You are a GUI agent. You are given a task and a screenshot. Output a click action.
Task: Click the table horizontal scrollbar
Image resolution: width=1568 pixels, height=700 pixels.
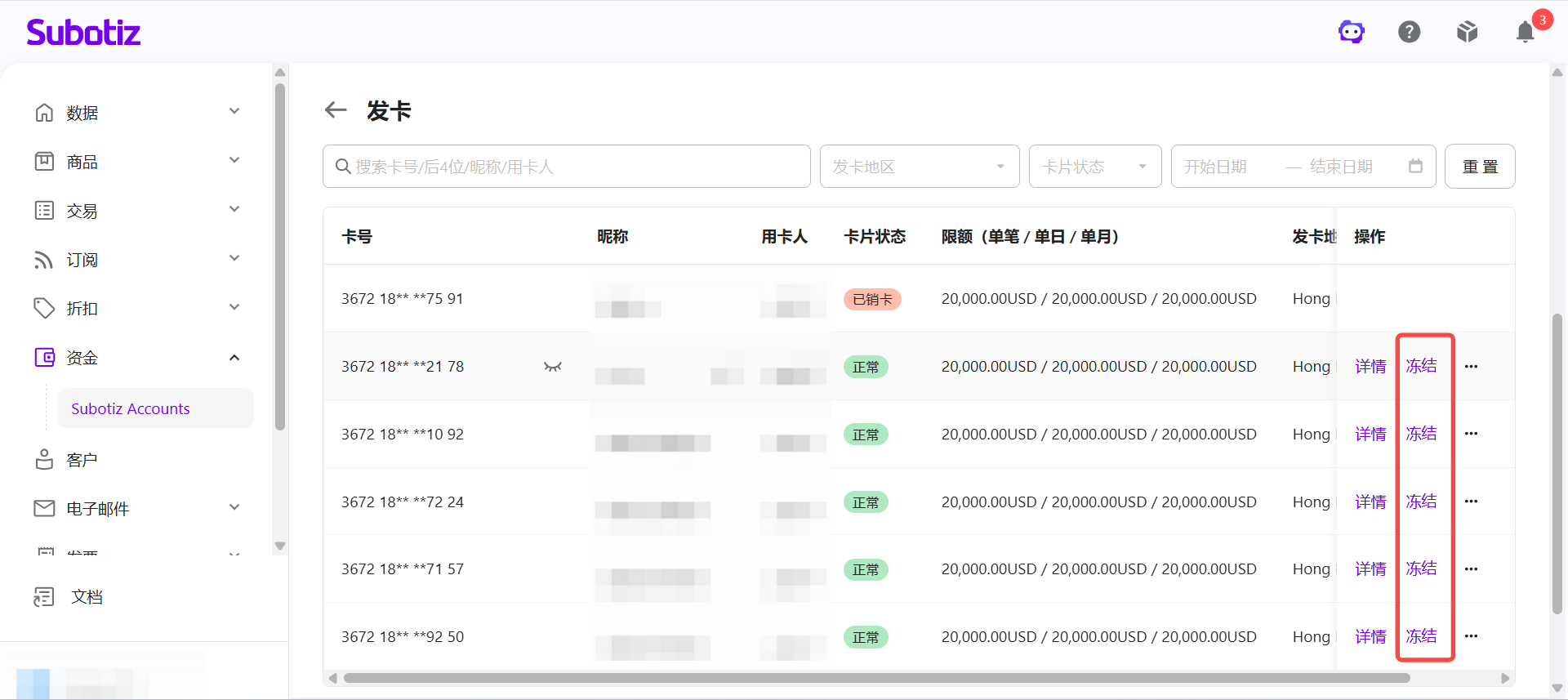tap(876, 678)
